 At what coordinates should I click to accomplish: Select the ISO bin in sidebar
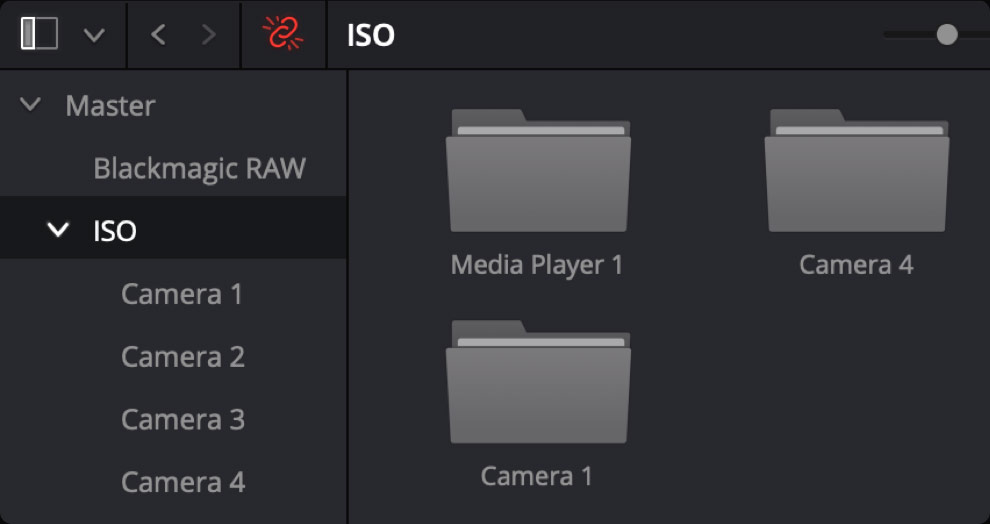point(115,231)
